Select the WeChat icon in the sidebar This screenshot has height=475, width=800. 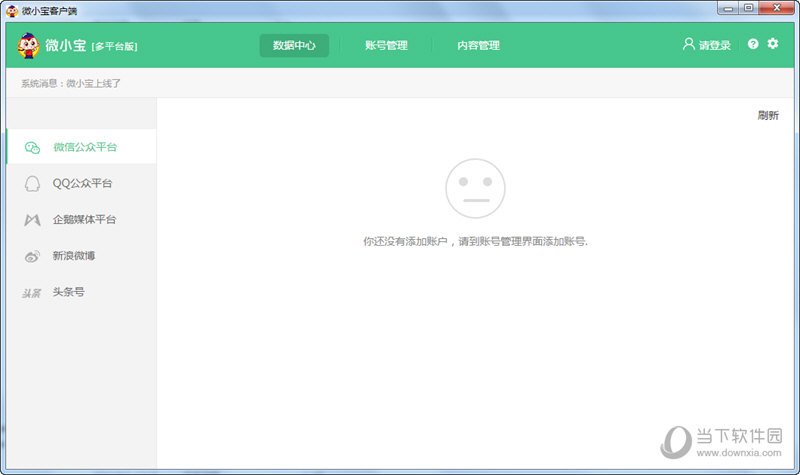pos(32,147)
